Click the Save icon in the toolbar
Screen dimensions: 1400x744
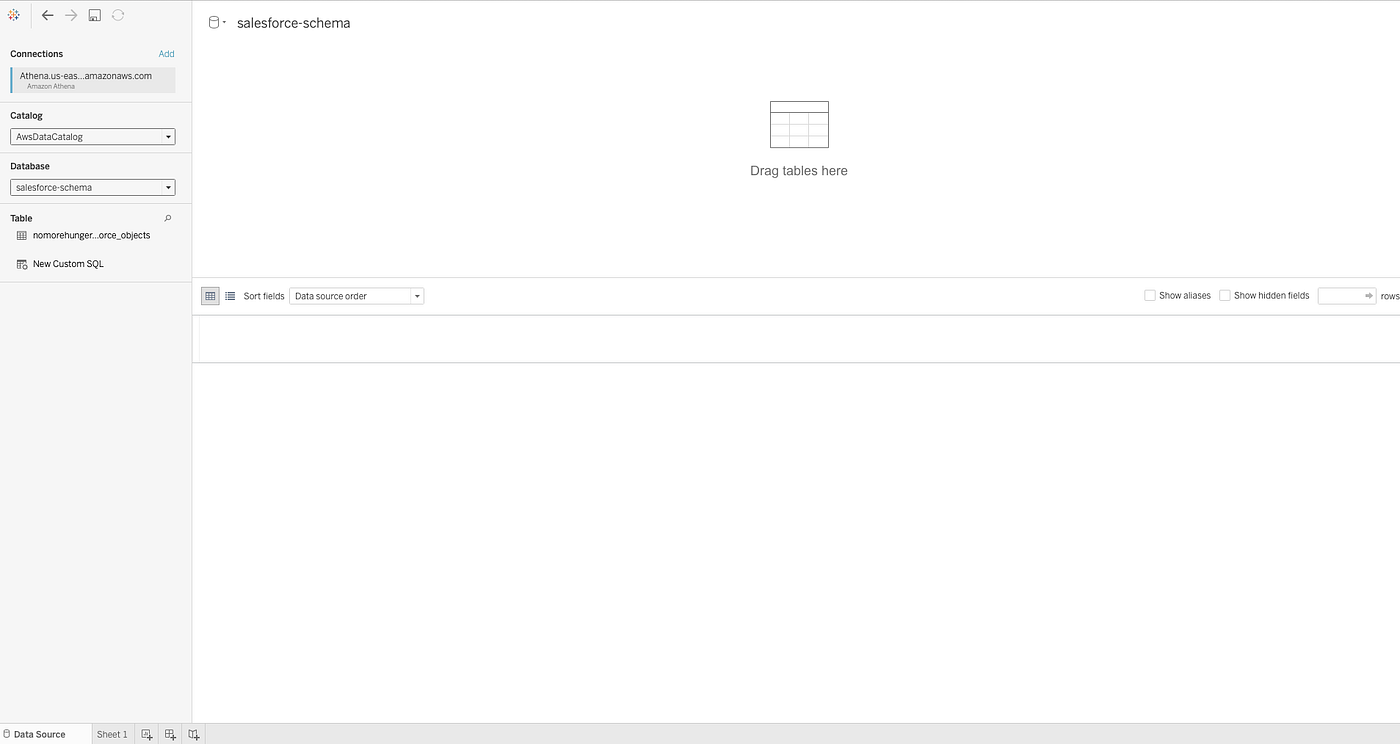[94, 15]
